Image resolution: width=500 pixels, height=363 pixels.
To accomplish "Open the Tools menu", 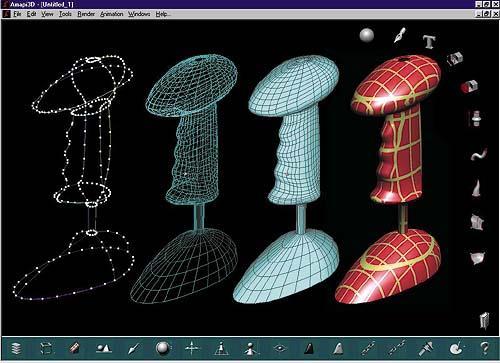I will (65, 14).
